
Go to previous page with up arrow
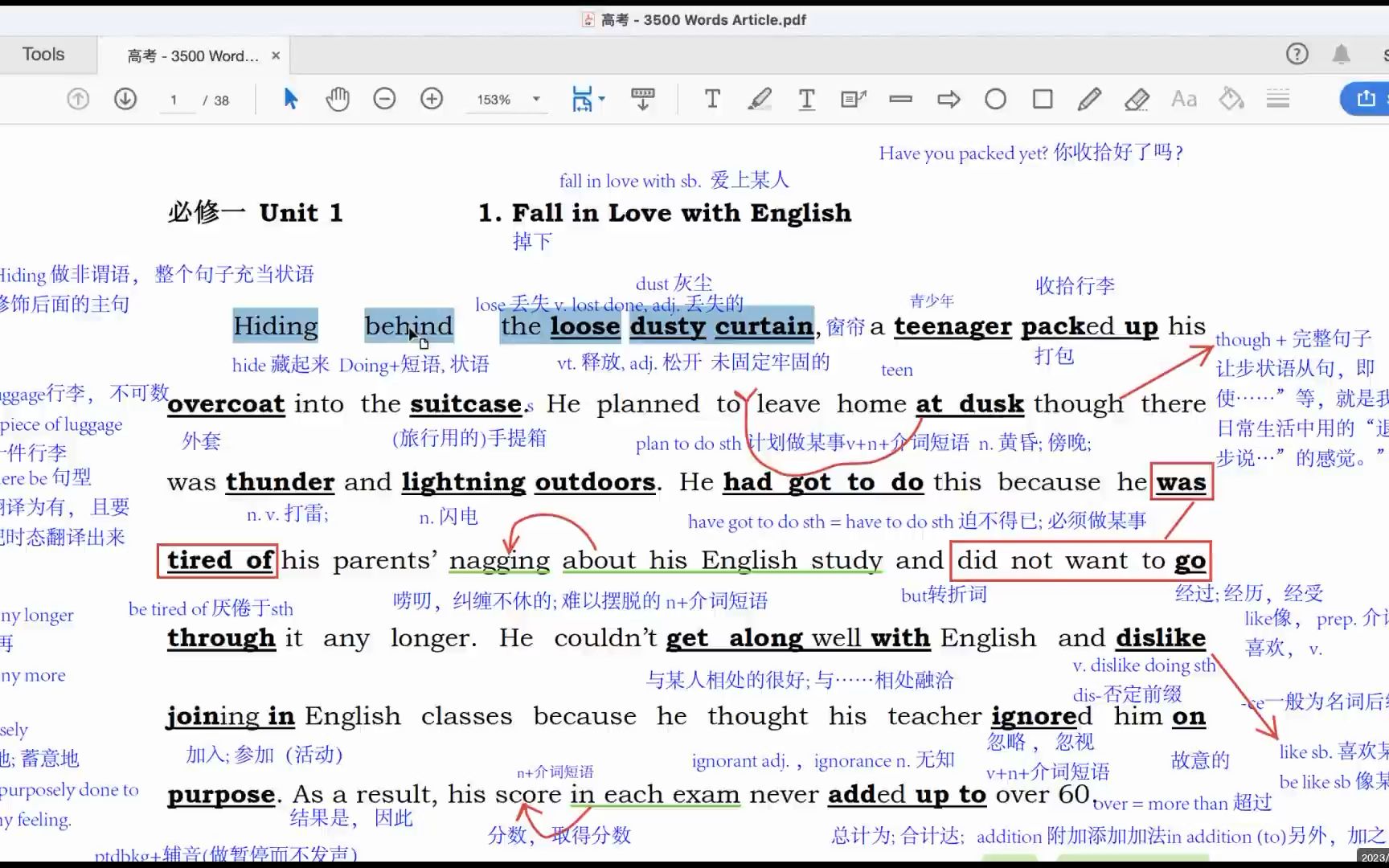tap(78, 99)
